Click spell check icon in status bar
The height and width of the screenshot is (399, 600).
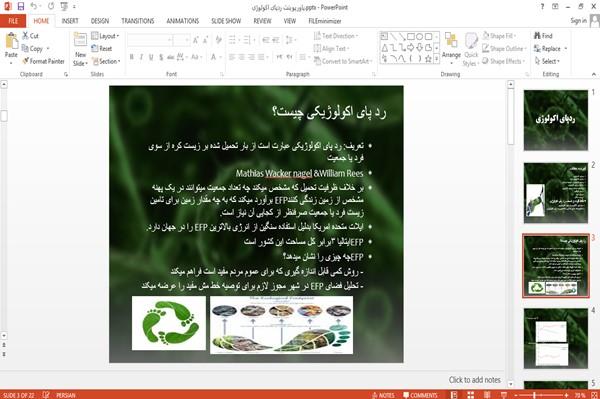pos(46,395)
